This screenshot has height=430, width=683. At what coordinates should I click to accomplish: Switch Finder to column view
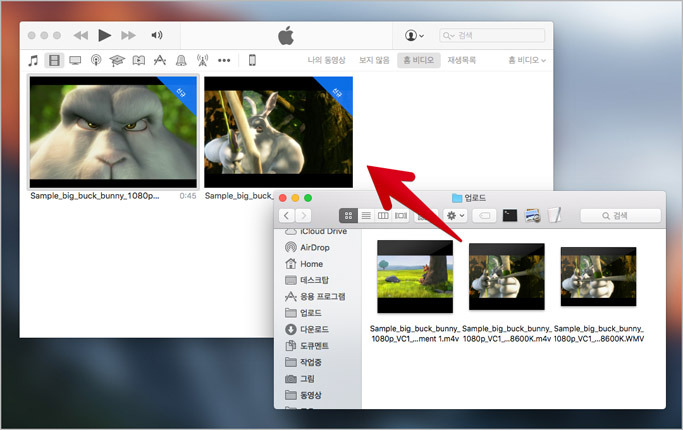(383, 216)
